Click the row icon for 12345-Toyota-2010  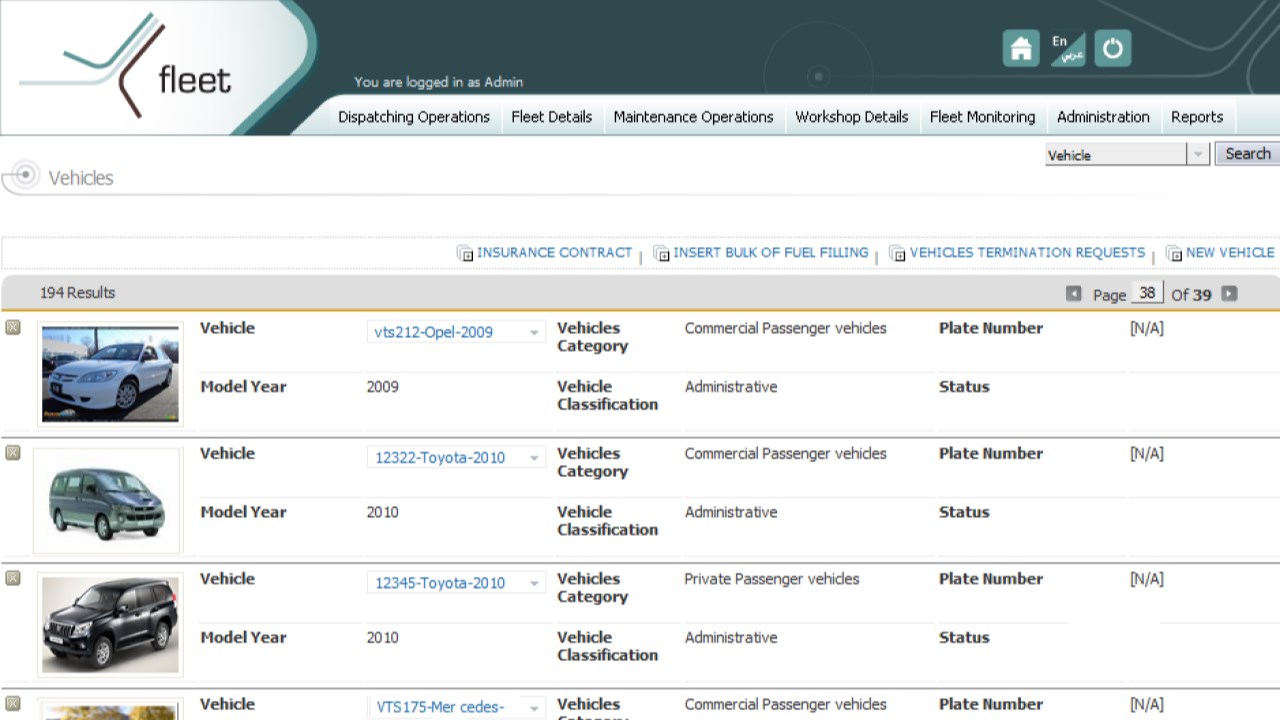(x=13, y=578)
